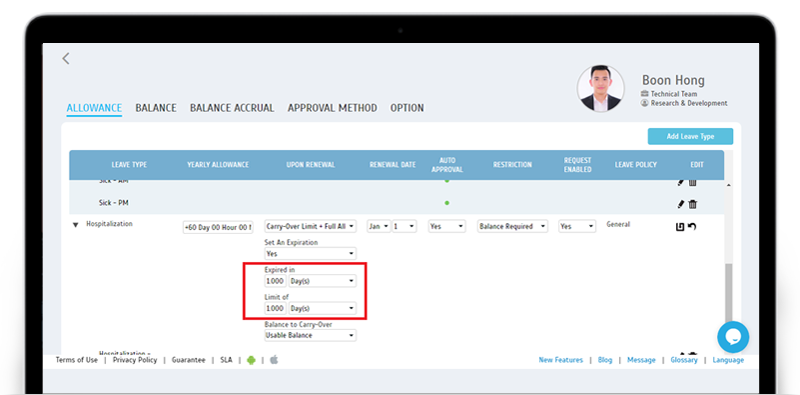The image size is (800, 395).
Task: Open the Limit of unit dropdown
Action: pos(322,308)
